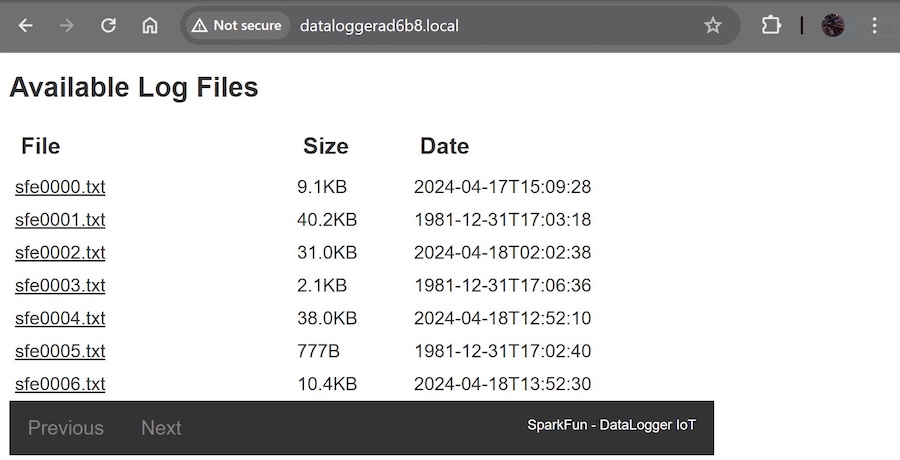The width and height of the screenshot is (900, 460).
Task: Open log file sfe0000.txt
Action: (60, 187)
